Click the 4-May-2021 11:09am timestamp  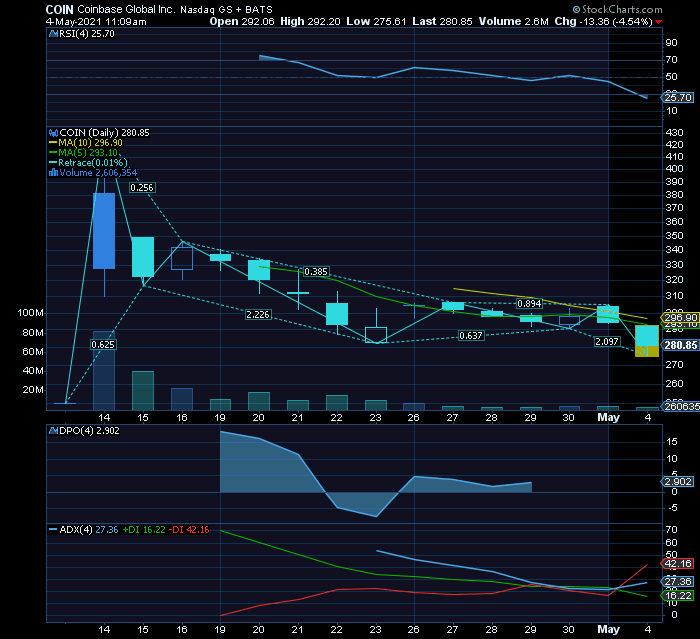96,21
